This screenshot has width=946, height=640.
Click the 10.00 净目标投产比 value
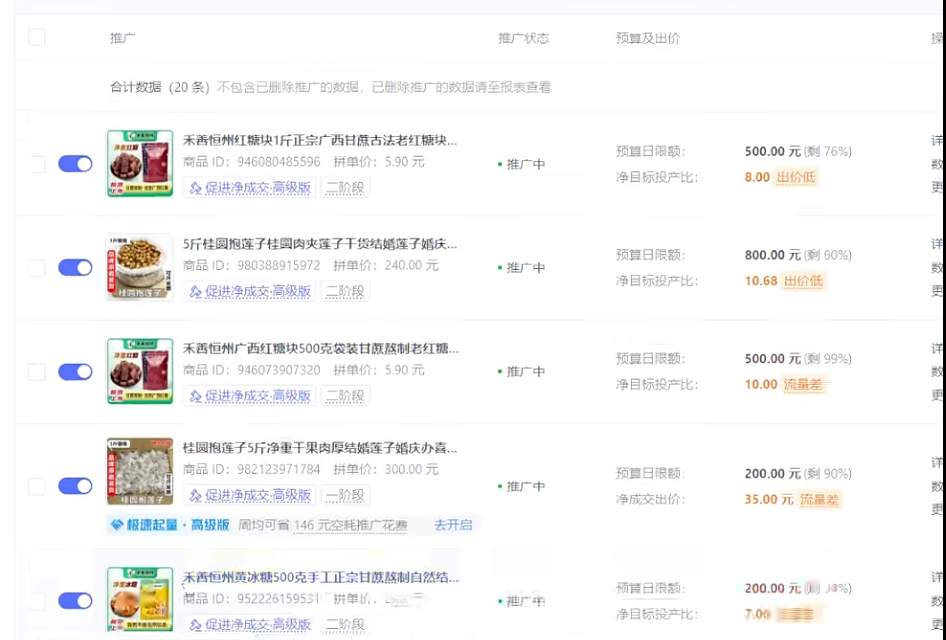click(x=761, y=385)
